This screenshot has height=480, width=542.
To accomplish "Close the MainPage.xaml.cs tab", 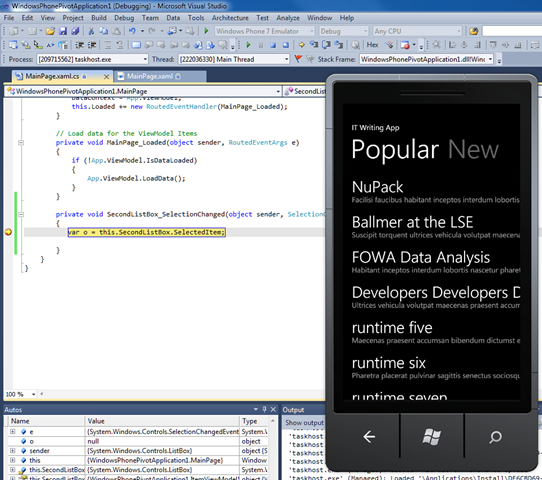I will point(106,77).
